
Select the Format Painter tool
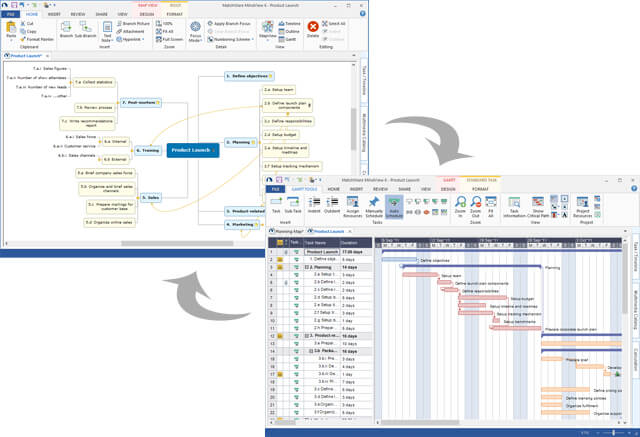coord(37,39)
